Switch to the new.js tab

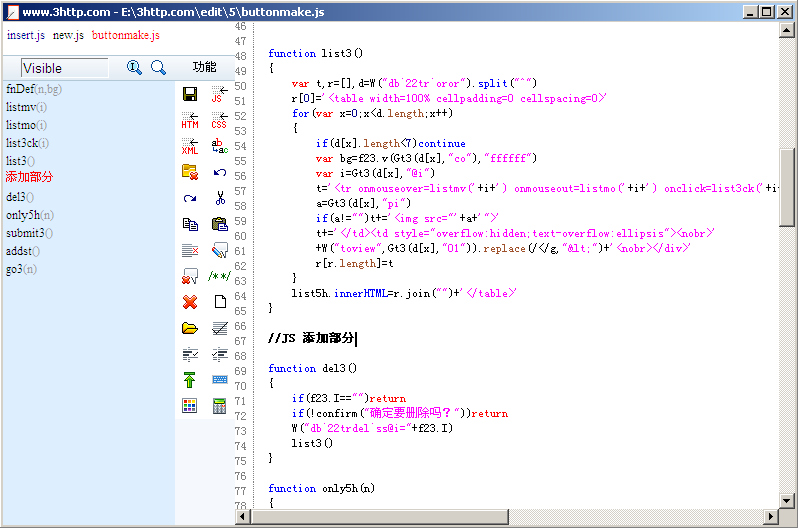tap(68, 35)
